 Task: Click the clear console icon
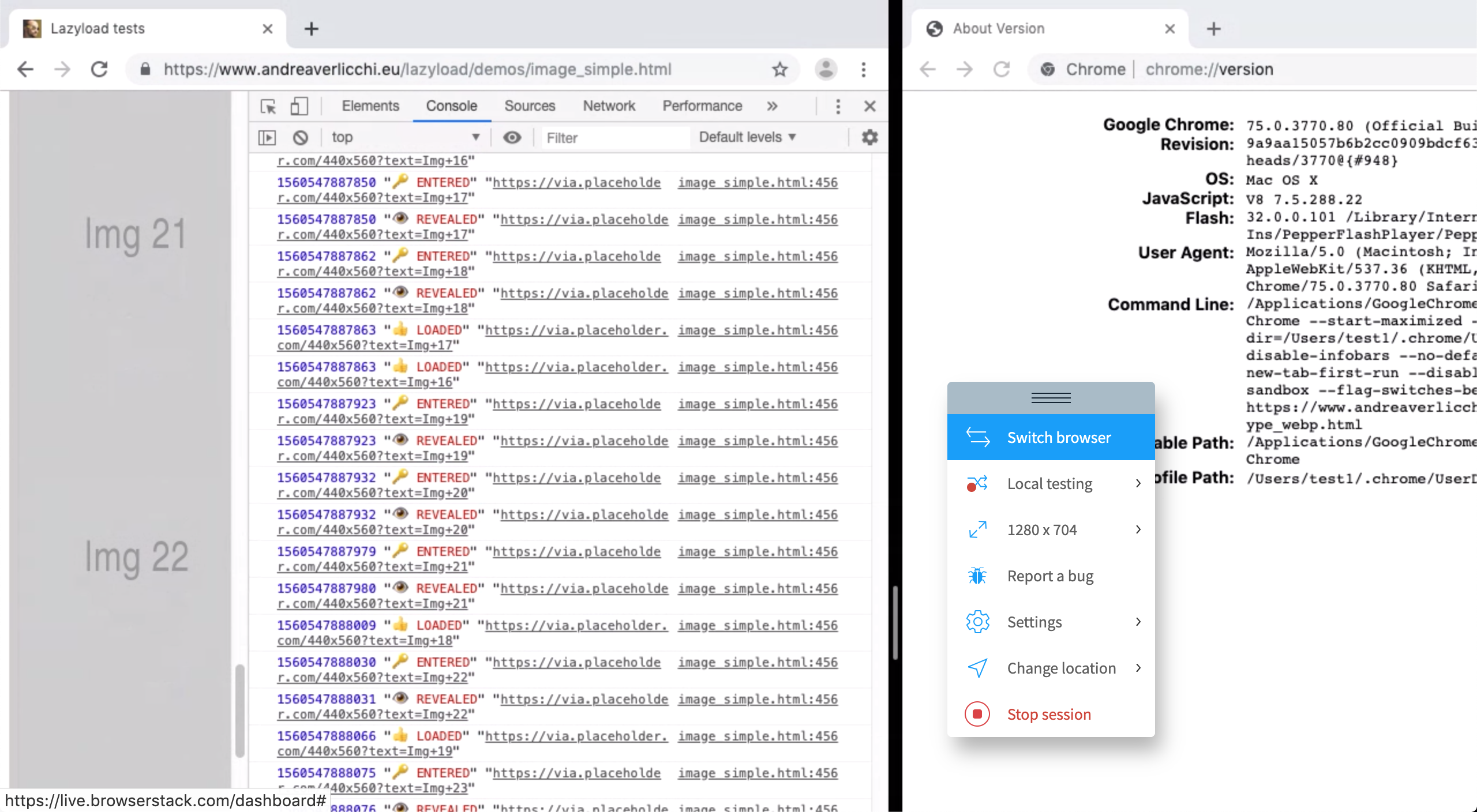point(300,137)
